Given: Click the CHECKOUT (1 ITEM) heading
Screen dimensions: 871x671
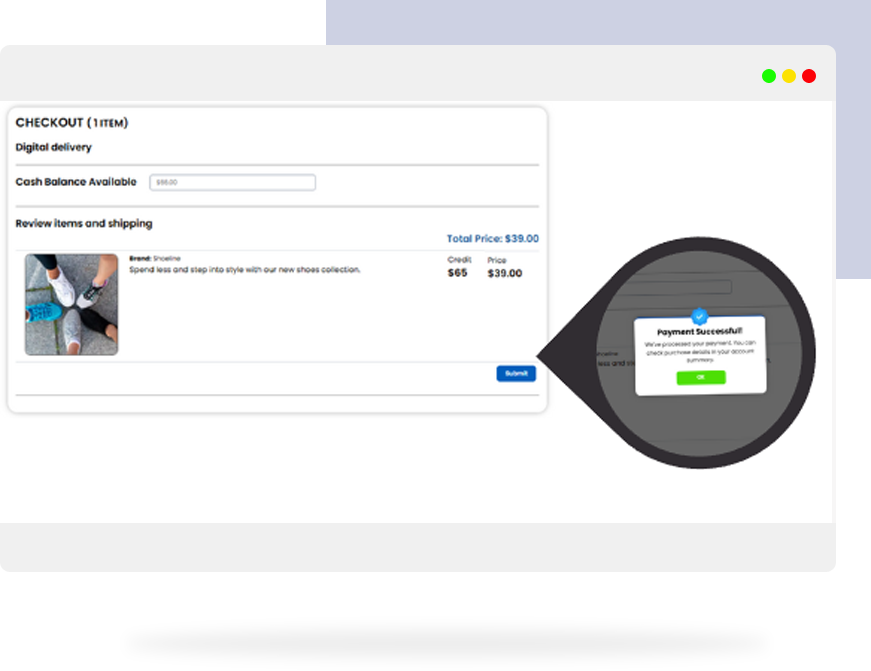Looking at the screenshot, I should pos(72,123).
